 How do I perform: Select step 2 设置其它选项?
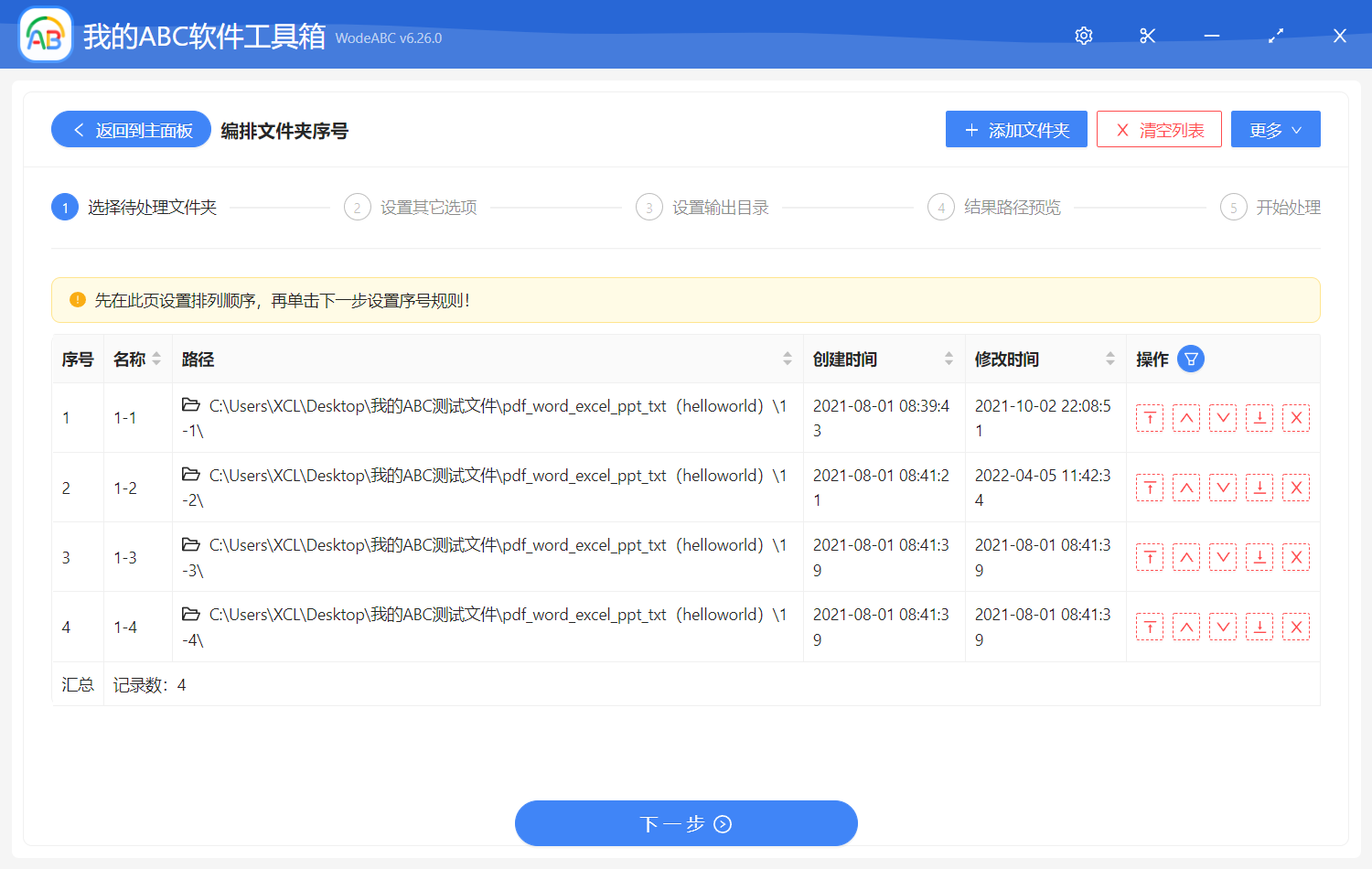click(410, 207)
